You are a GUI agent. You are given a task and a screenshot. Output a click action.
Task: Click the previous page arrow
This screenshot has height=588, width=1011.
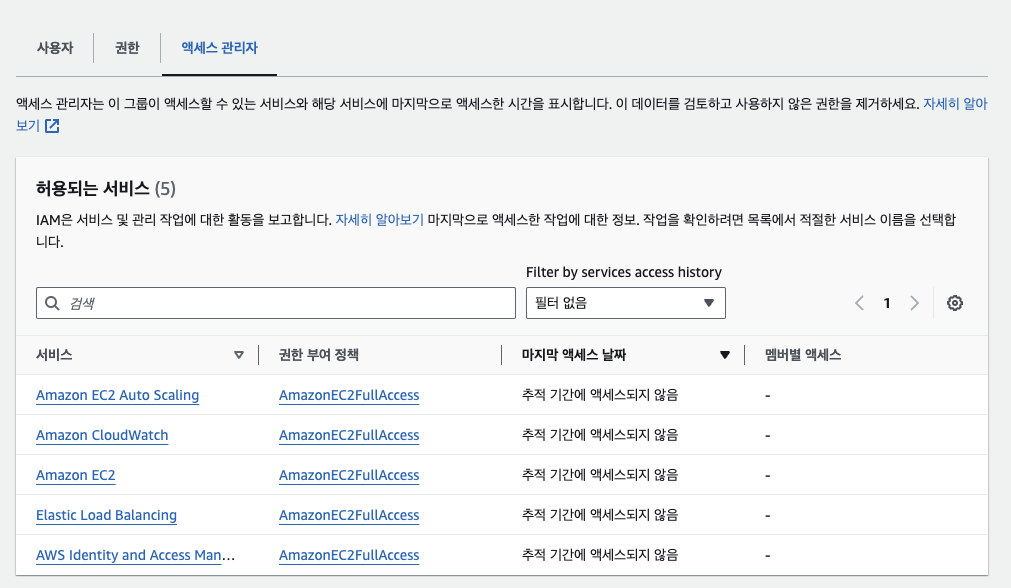click(859, 303)
